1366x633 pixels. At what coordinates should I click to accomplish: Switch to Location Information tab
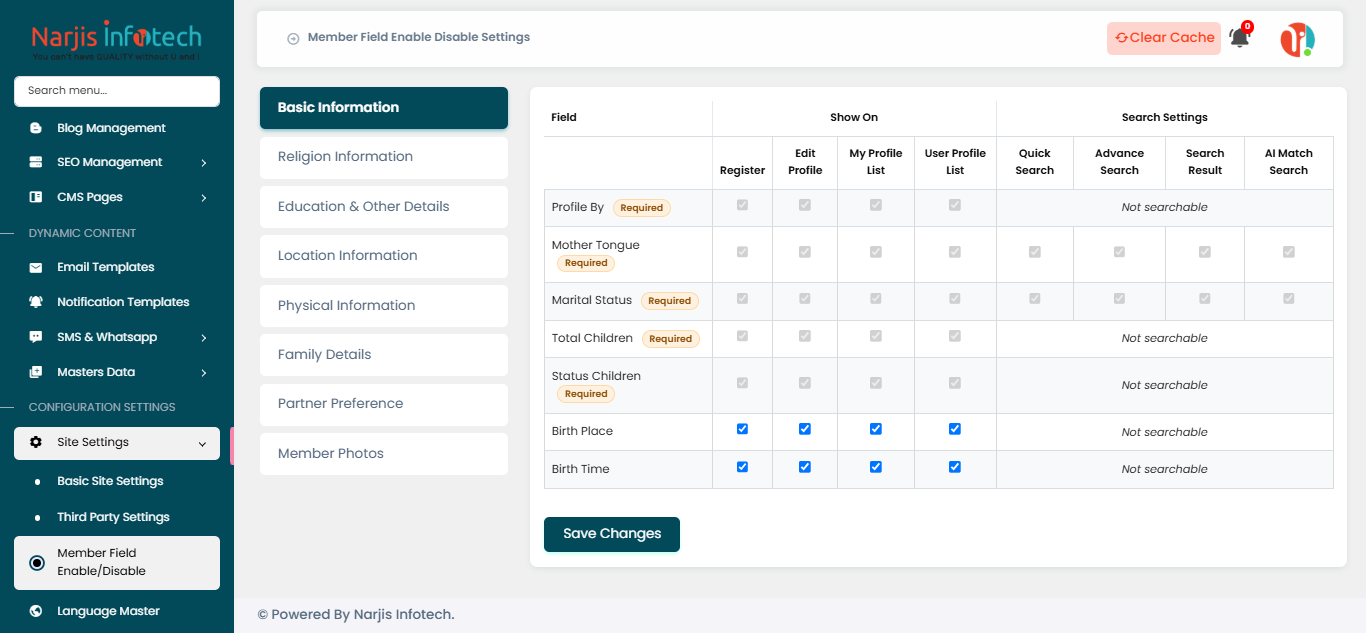(x=384, y=256)
